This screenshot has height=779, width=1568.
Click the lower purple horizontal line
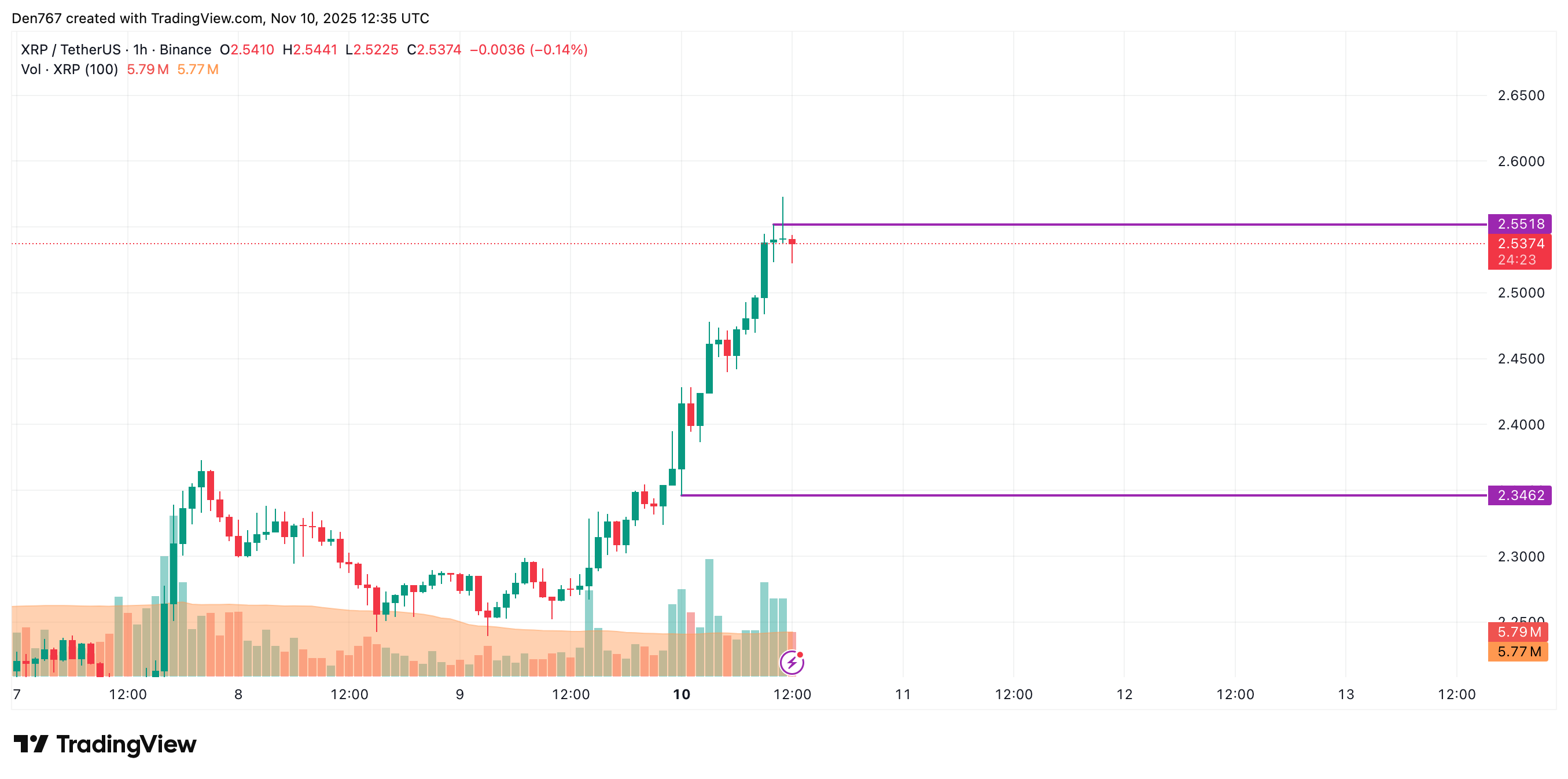pyautogui.click(x=1084, y=495)
